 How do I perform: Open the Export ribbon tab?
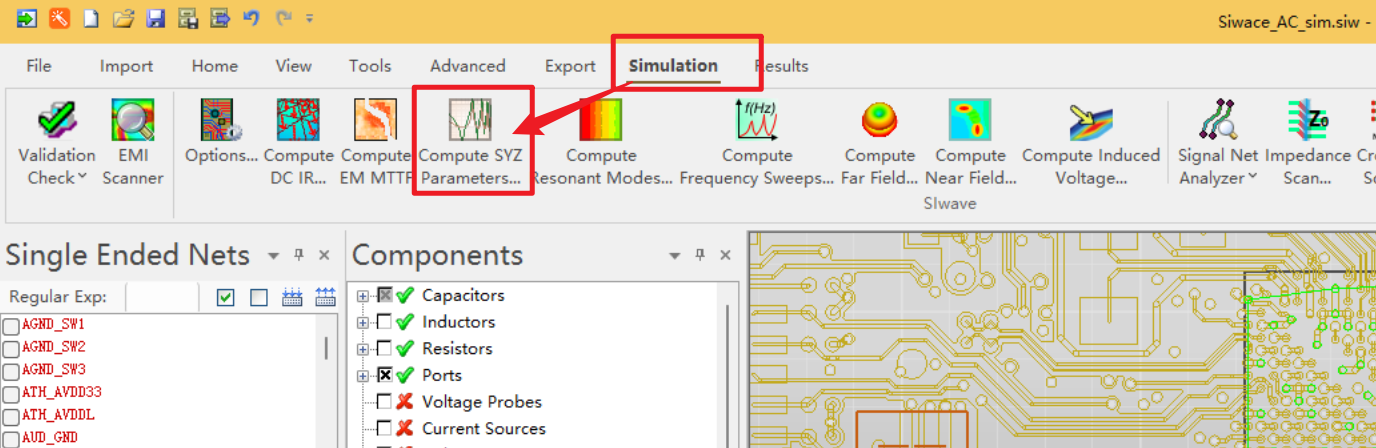point(570,66)
